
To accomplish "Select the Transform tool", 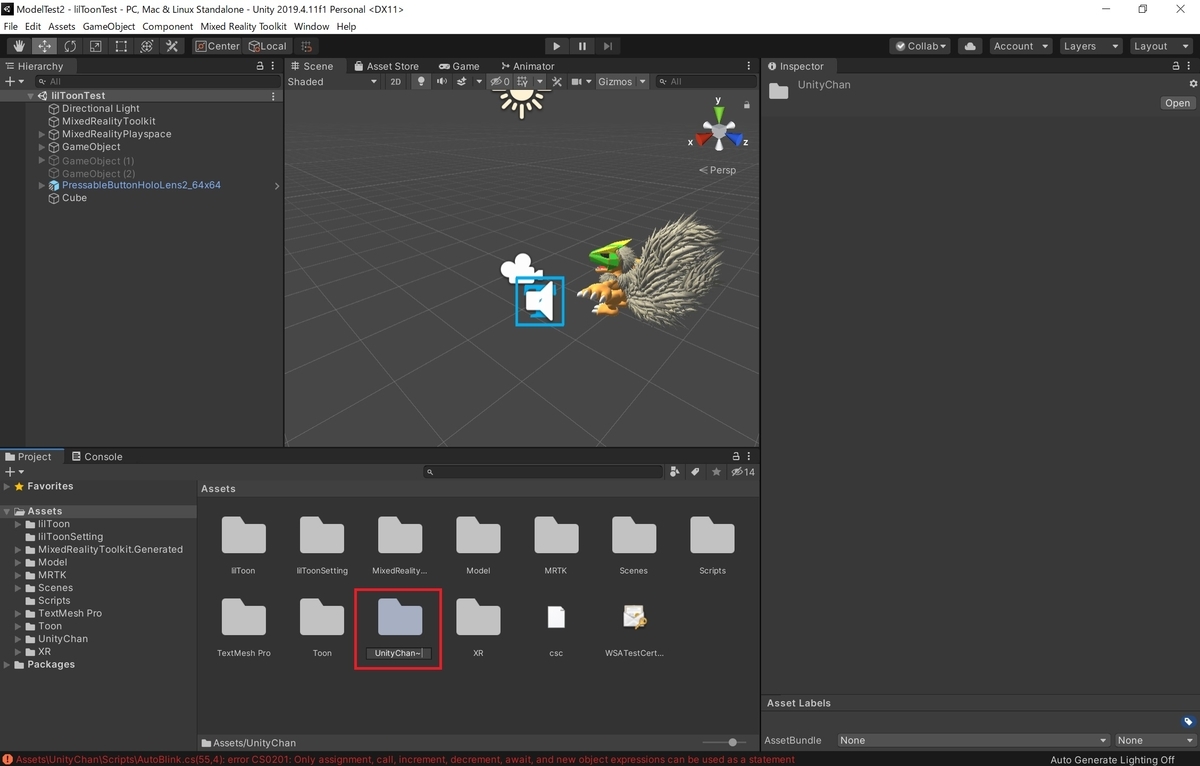I will [146, 46].
